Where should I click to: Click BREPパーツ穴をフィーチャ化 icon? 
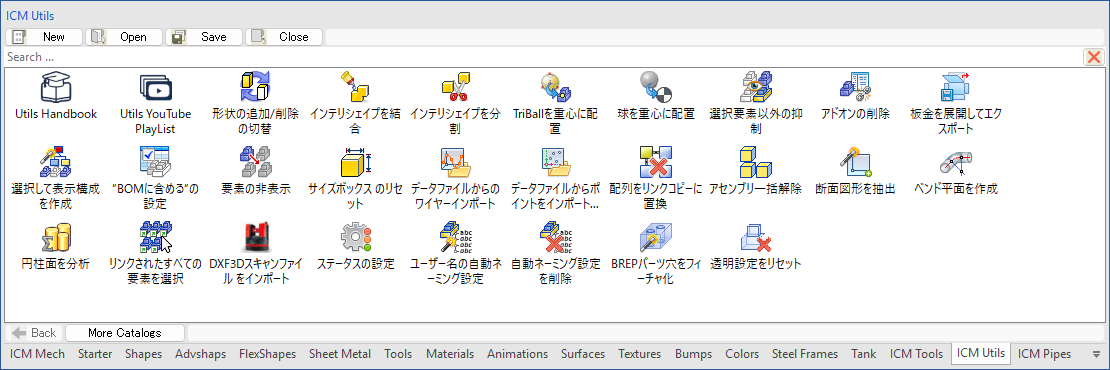click(655, 238)
